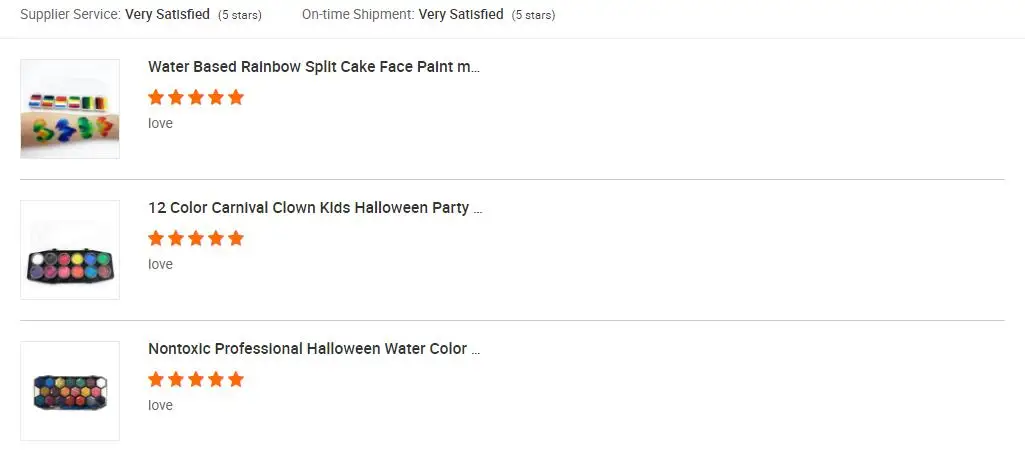Click "love" comment under Rainbow Split Cake review

click(x=160, y=124)
